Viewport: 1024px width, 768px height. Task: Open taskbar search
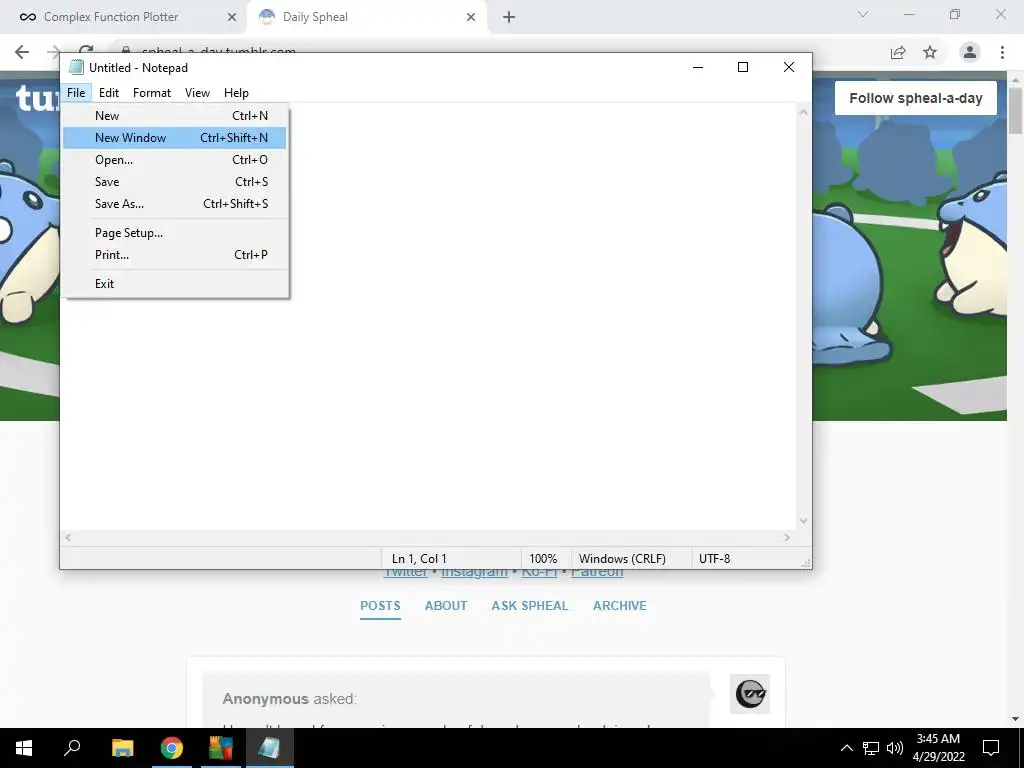point(72,748)
